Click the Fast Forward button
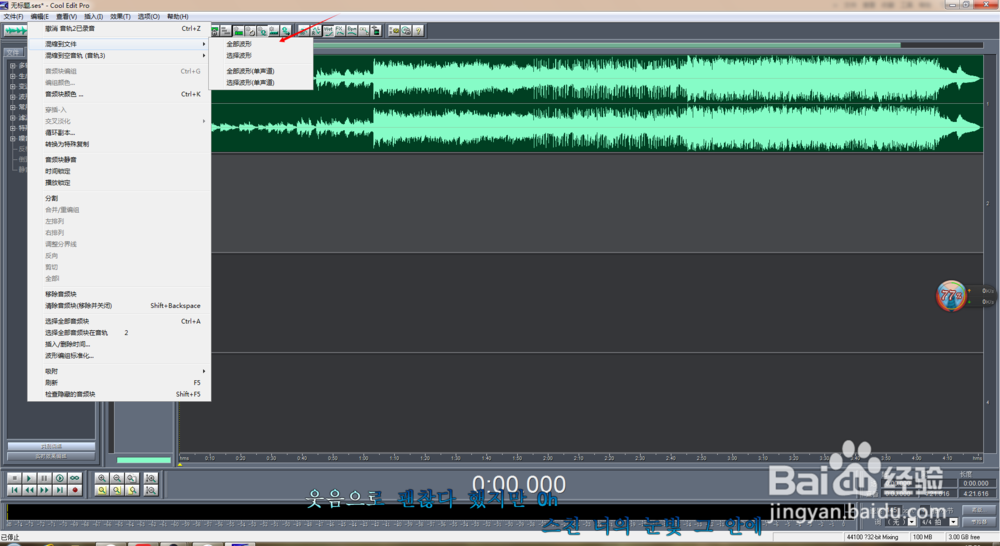Screen dimensions: 1000x546 coord(44,490)
